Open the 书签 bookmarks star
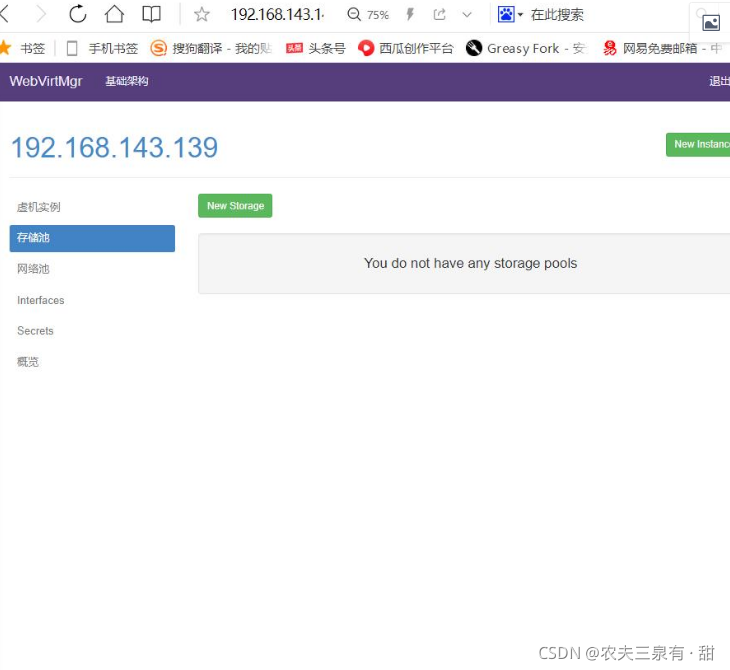 click(x=23, y=48)
